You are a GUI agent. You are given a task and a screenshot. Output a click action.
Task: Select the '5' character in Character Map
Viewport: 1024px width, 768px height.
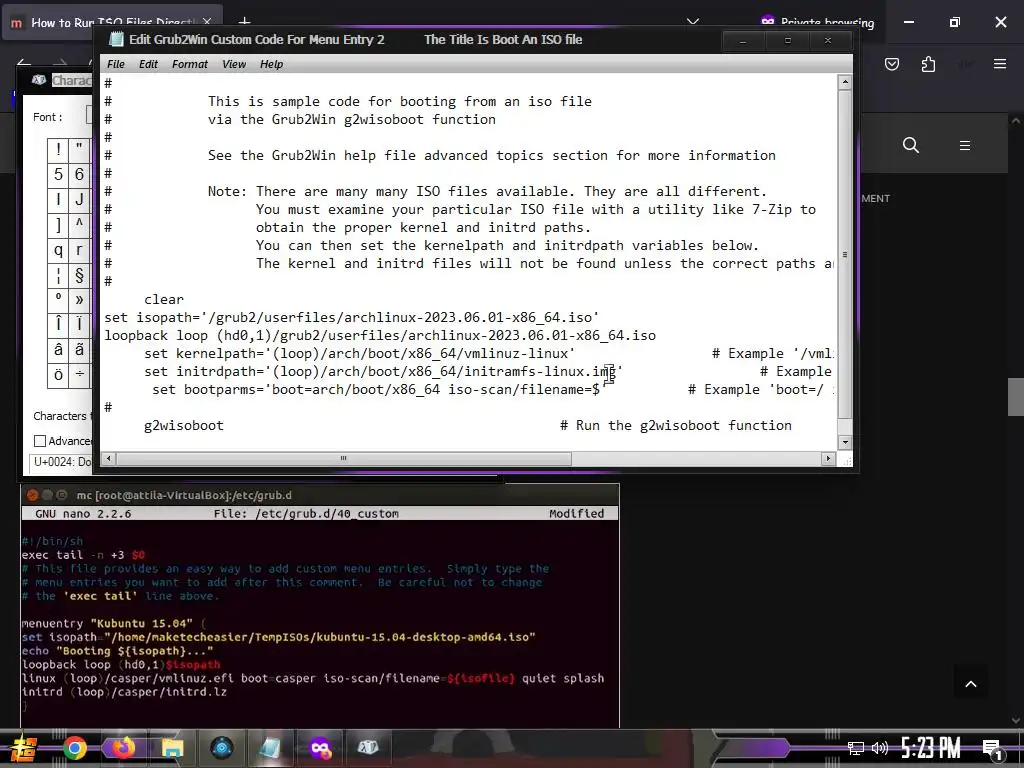58,174
